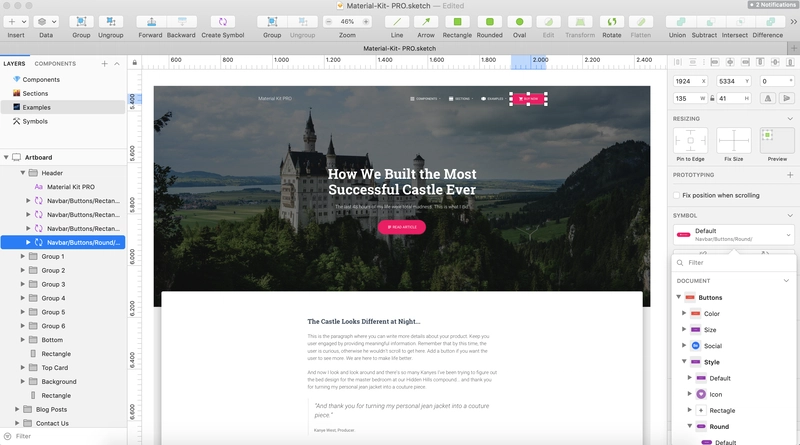
Task: Add a prototyping link plus icon
Action: point(790,175)
